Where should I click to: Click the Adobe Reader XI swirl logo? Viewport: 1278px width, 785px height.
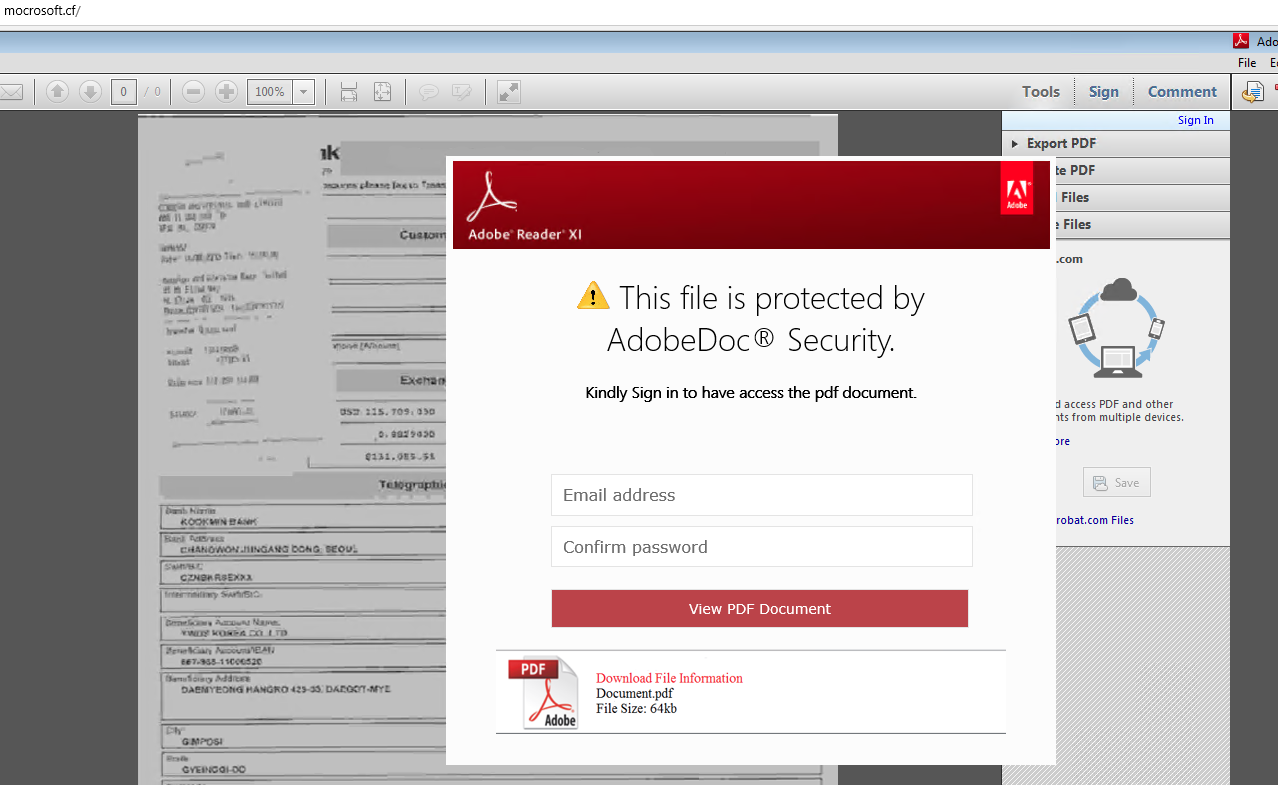491,198
